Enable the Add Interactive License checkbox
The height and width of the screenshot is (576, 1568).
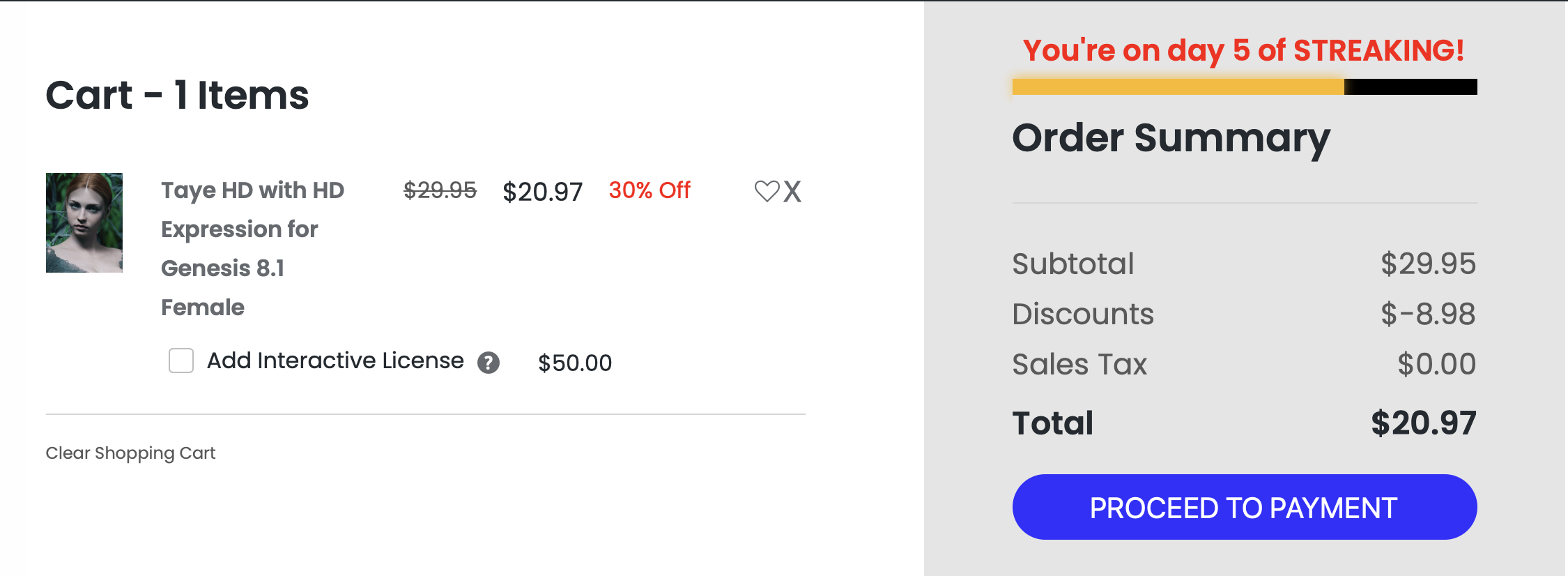[x=181, y=361]
